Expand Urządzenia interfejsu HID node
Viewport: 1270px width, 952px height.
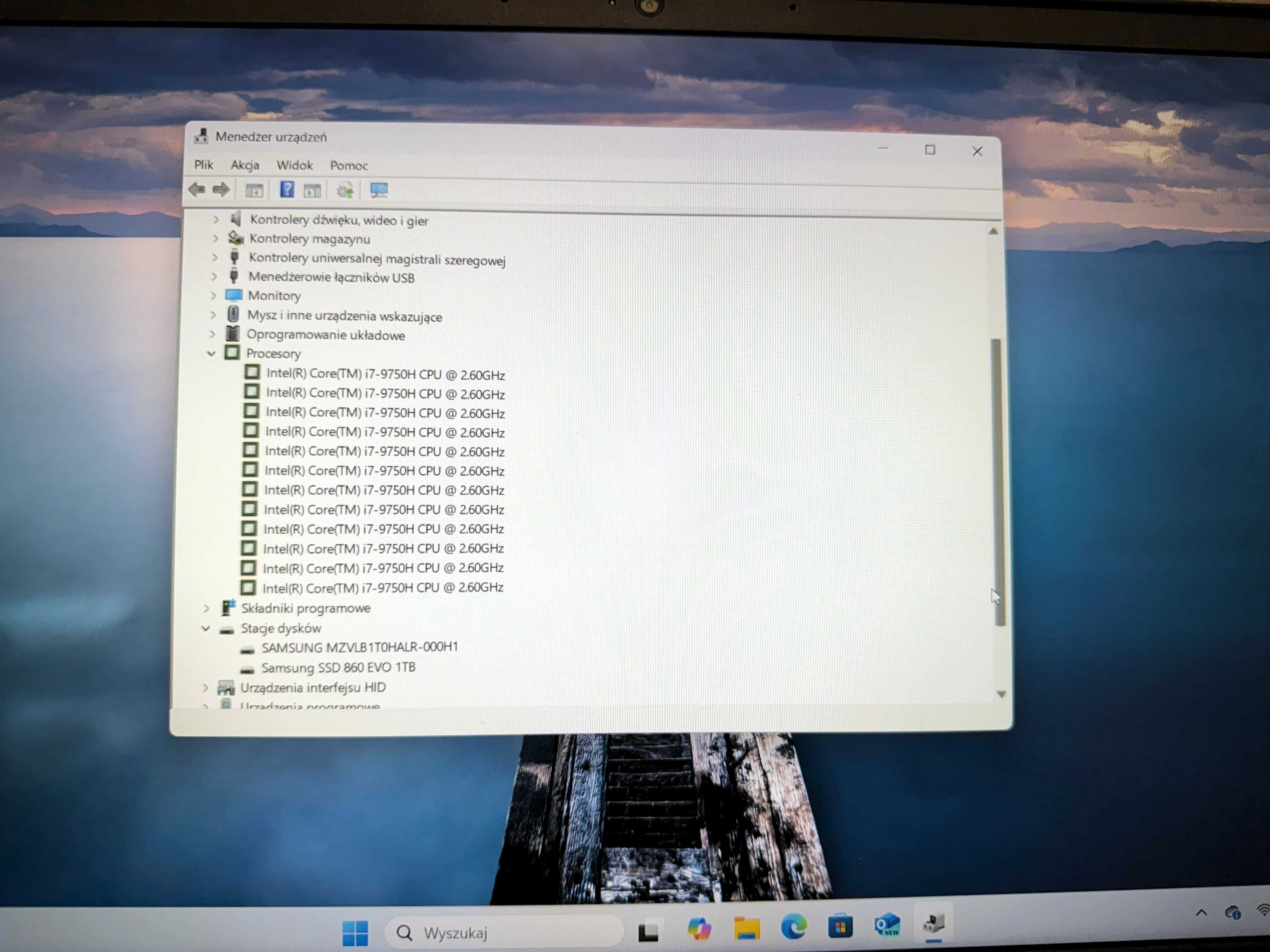click(206, 687)
